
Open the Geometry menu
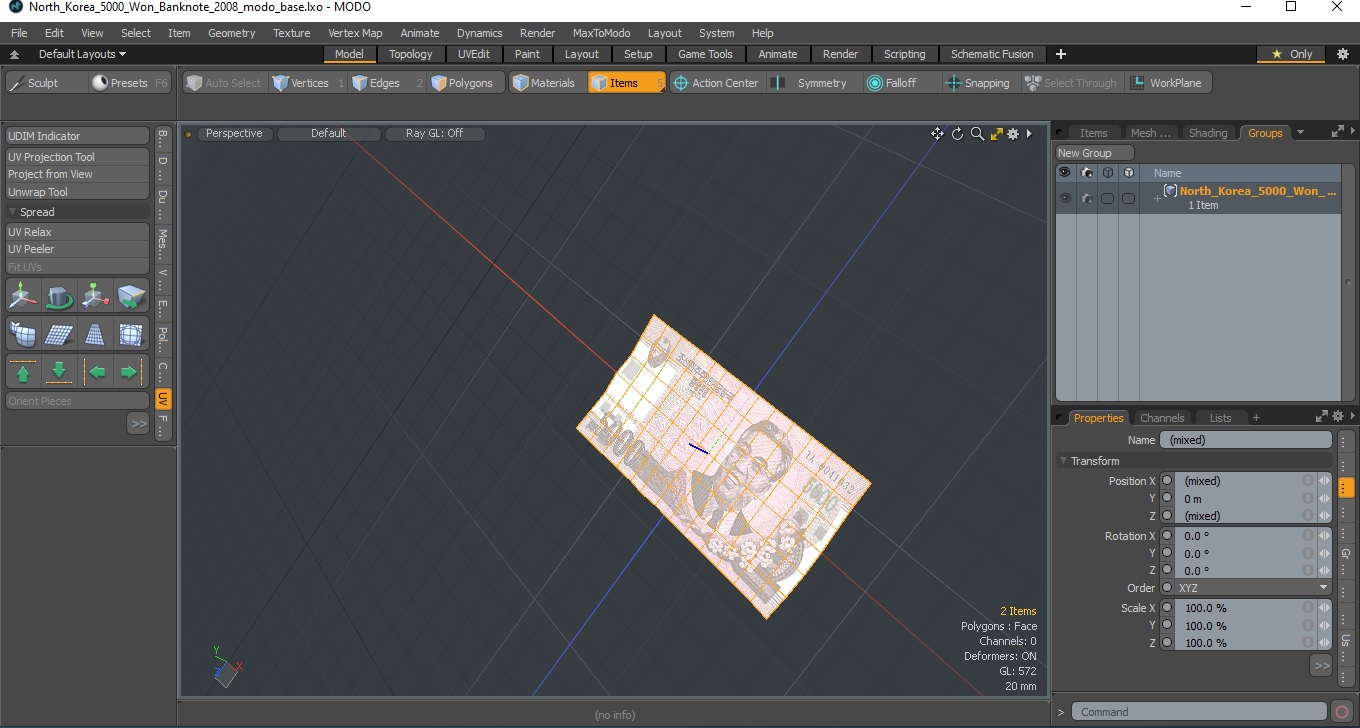tap(231, 33)
